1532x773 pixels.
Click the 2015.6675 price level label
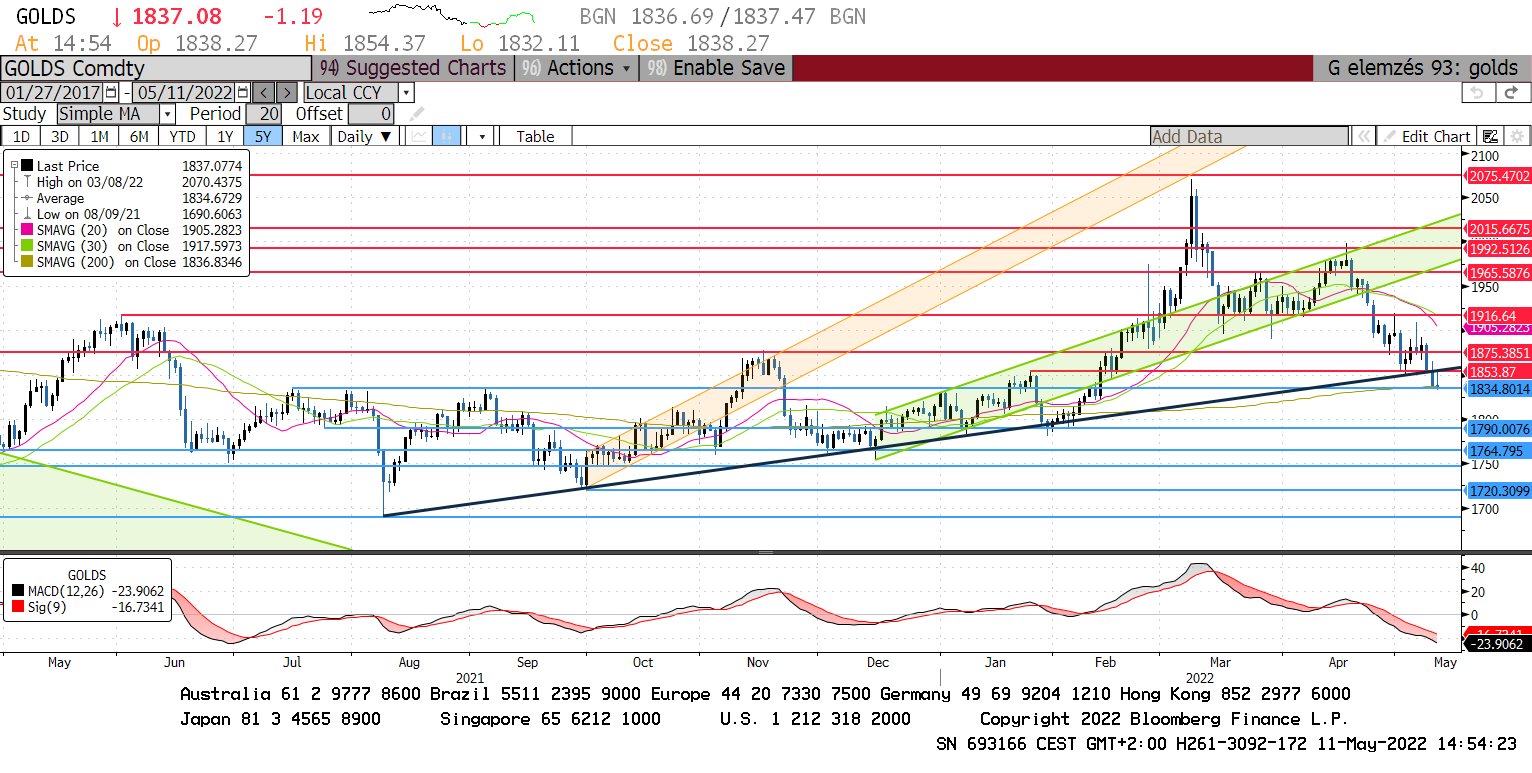click(x=1499, y=229)
